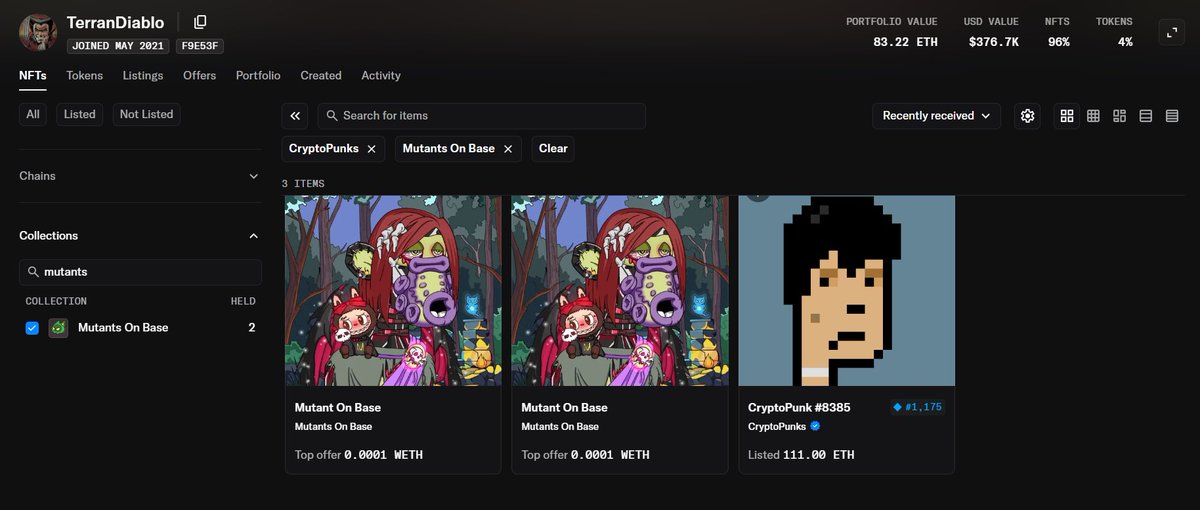Click the TOKENS 4% stat
The height and width of the screenshot is (510, 1200).
(1114, 32)
